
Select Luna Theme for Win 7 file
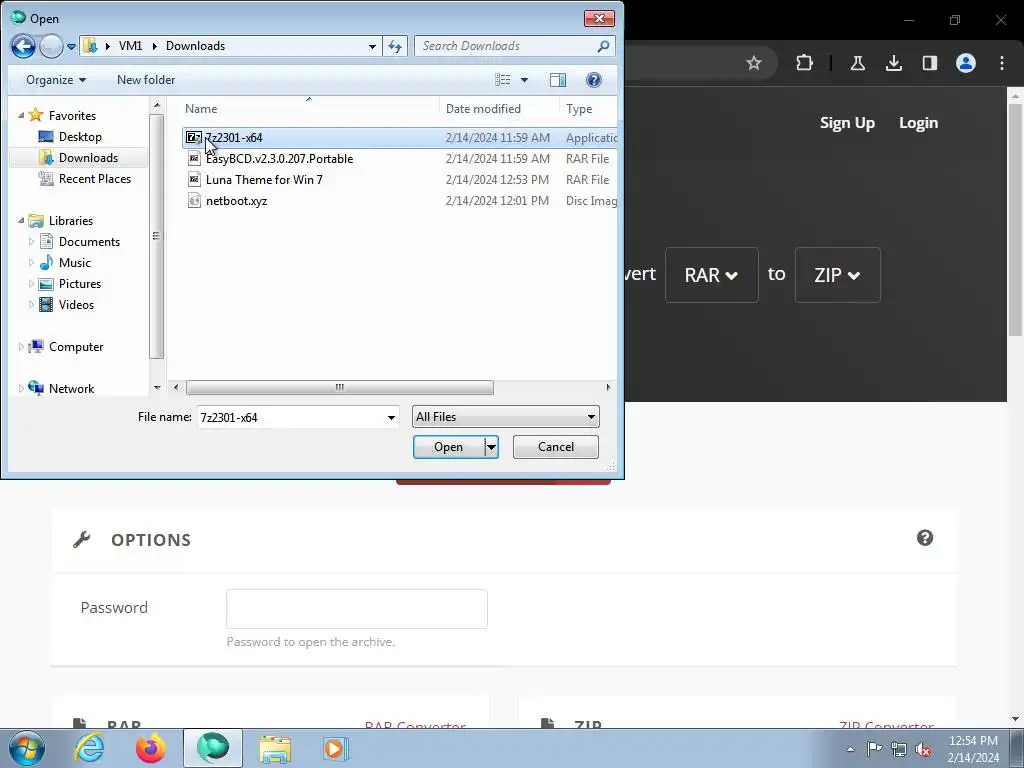pos(398,180)
